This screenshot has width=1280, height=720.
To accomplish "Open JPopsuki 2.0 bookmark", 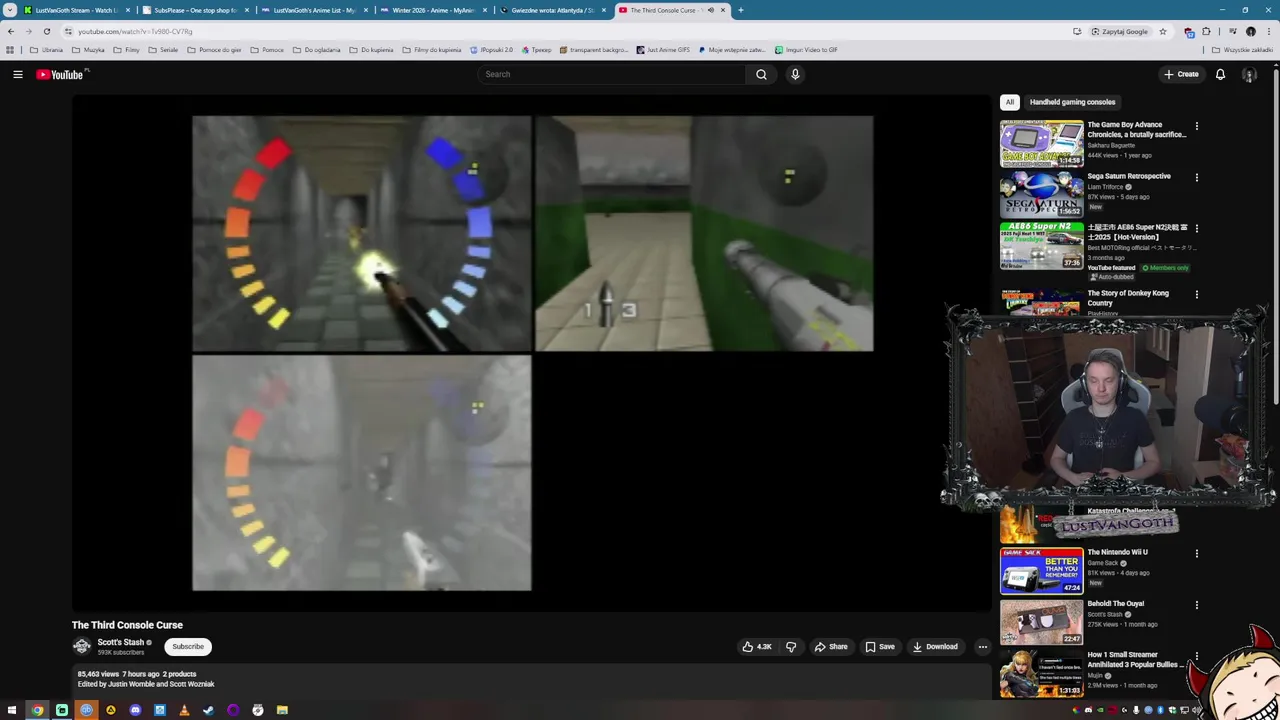I will [x=490, y=50].
